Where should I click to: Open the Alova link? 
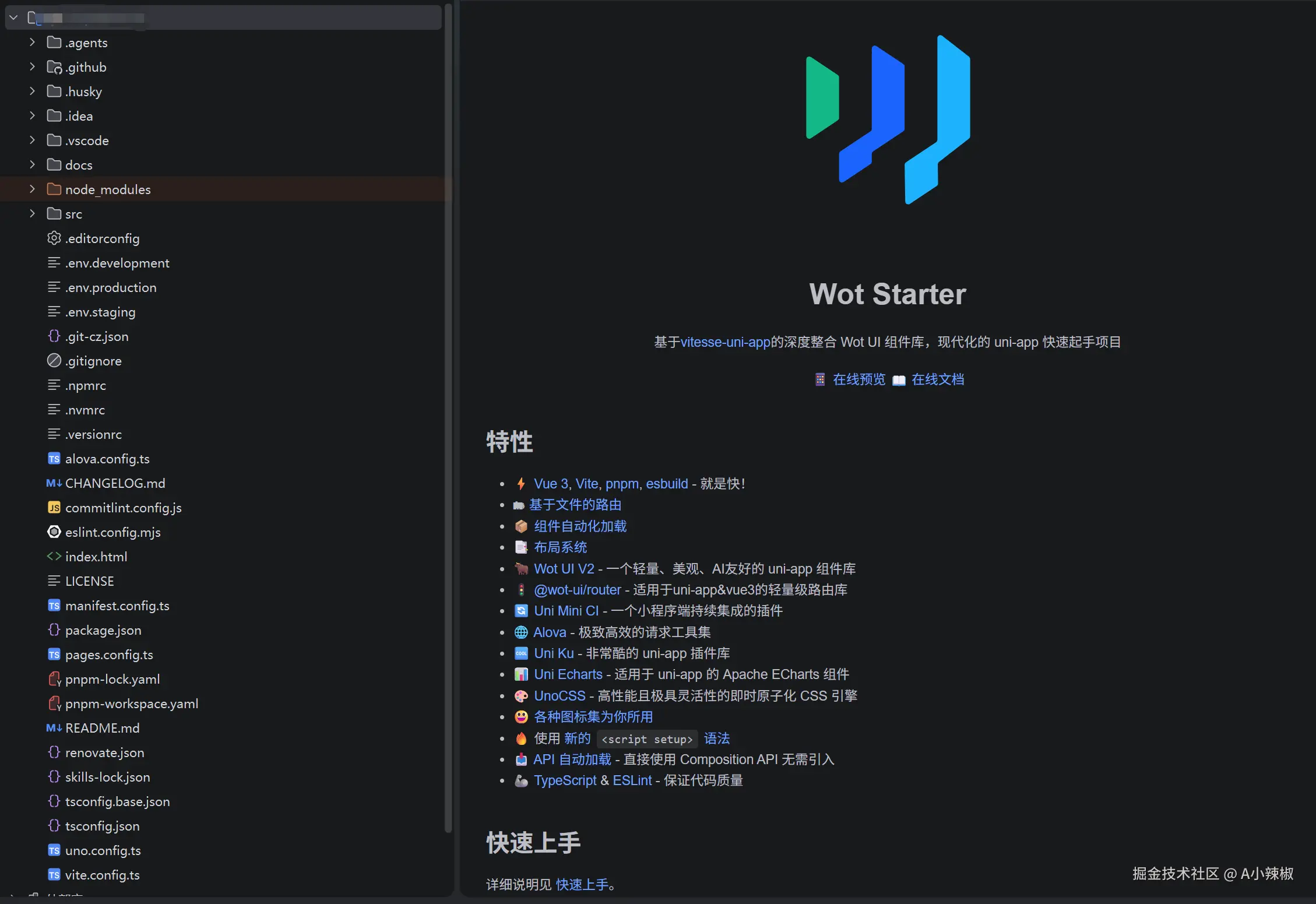tap(550, 632)
